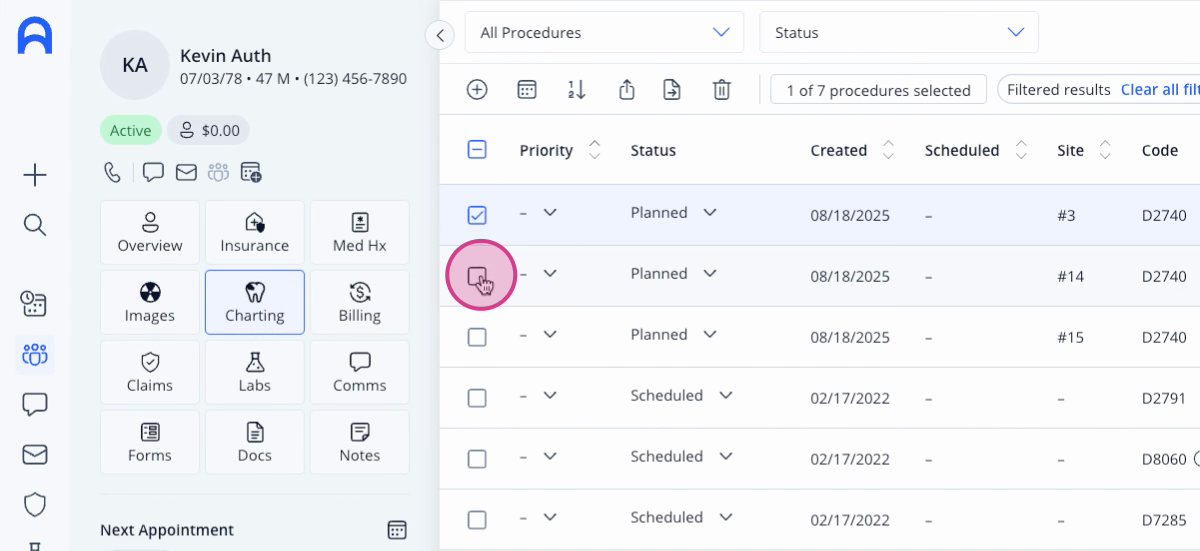Open the Overview tab
1200x551 pixels.
click(150, 232)
